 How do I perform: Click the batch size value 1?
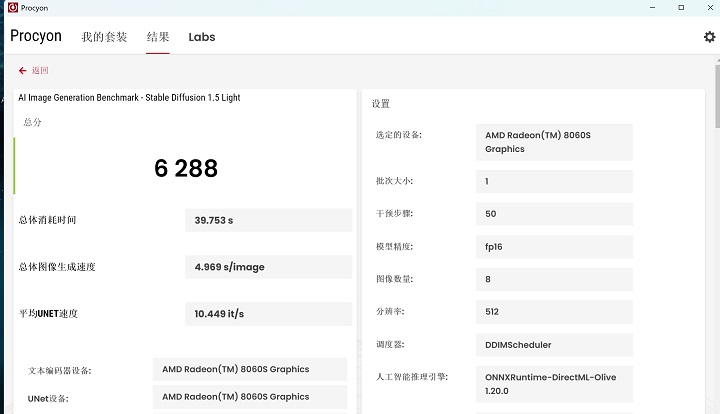[554, 181]
